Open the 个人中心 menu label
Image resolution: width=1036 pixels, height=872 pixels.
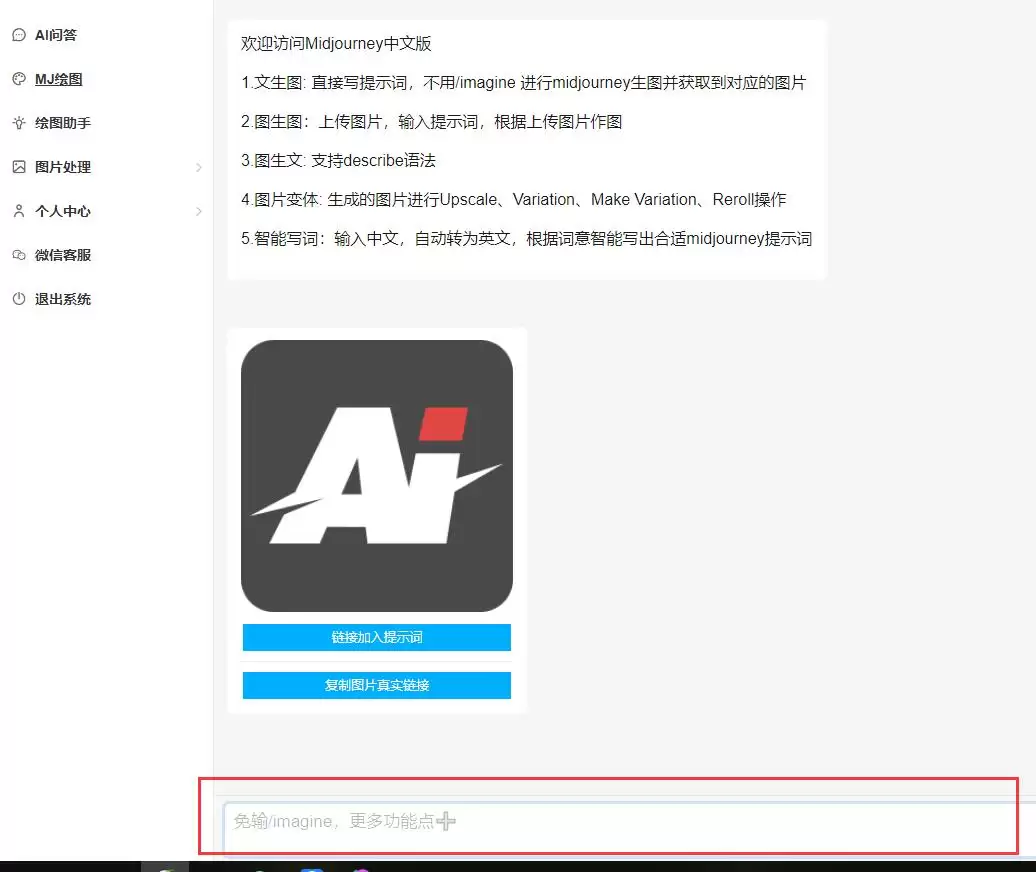click(63, 211)
